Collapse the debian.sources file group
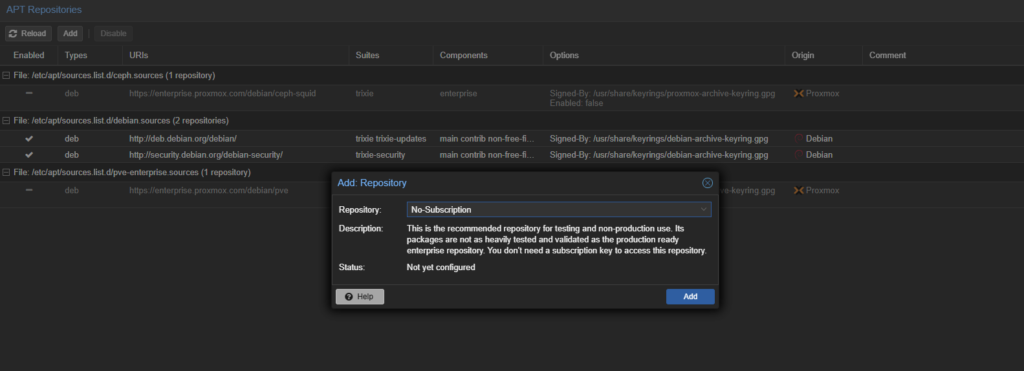 pyautogui.click(x=6, y=121)
